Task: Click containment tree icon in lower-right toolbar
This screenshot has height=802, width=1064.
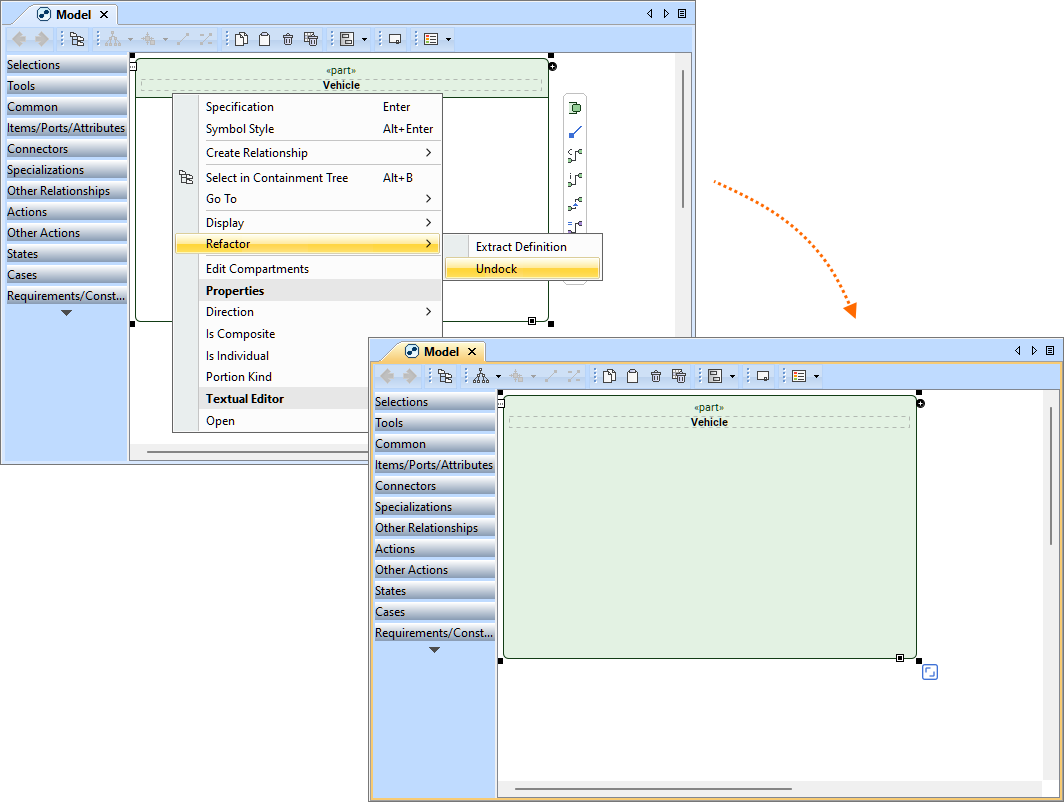Action: point(445,376)
